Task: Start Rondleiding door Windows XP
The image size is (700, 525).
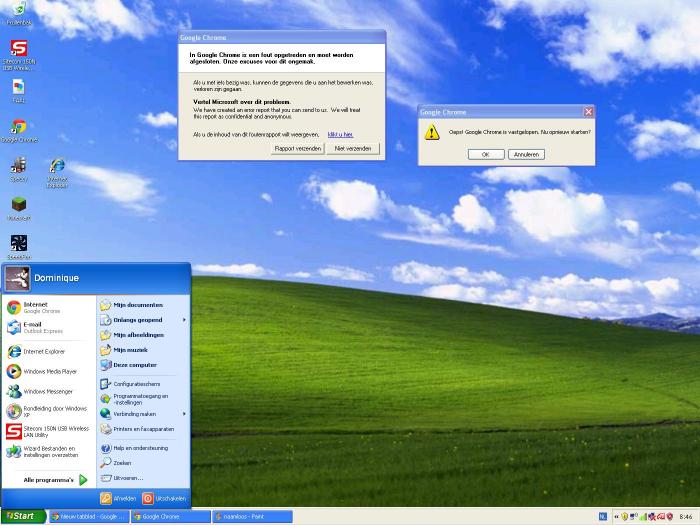Action: click(x=48, y=411)
